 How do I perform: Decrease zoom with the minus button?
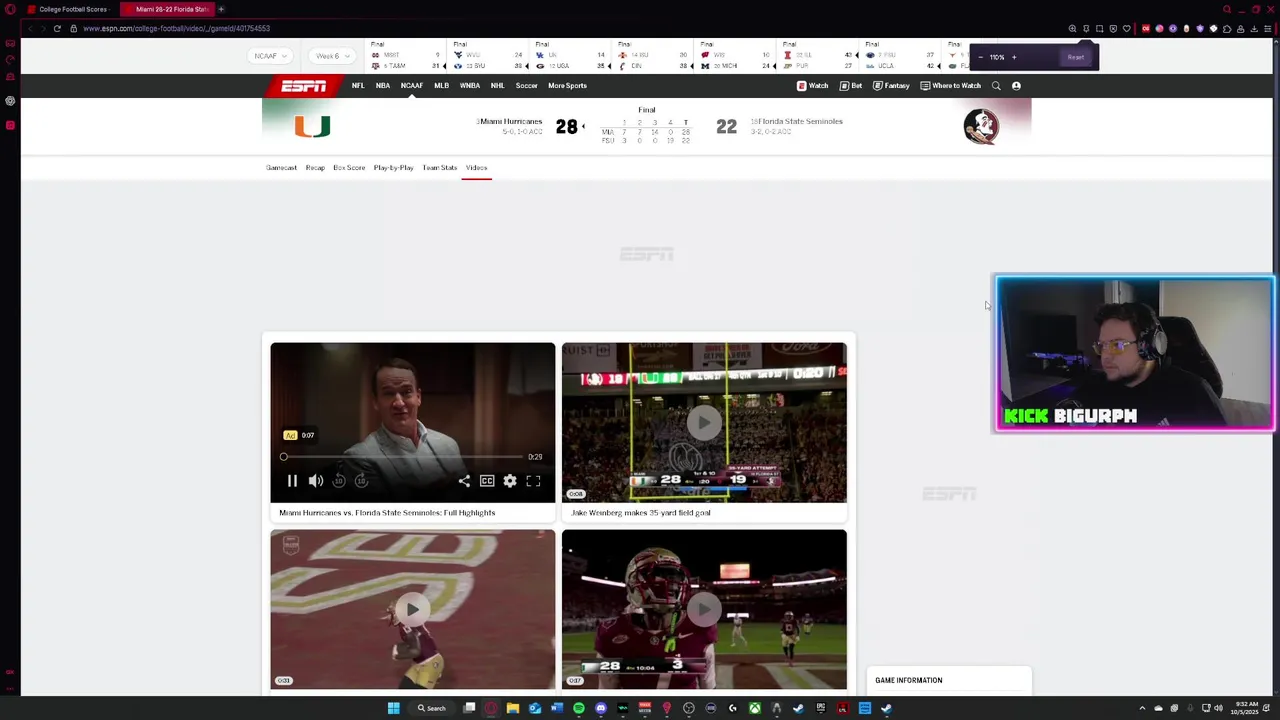pyautogui.click(x=980, y=57)
